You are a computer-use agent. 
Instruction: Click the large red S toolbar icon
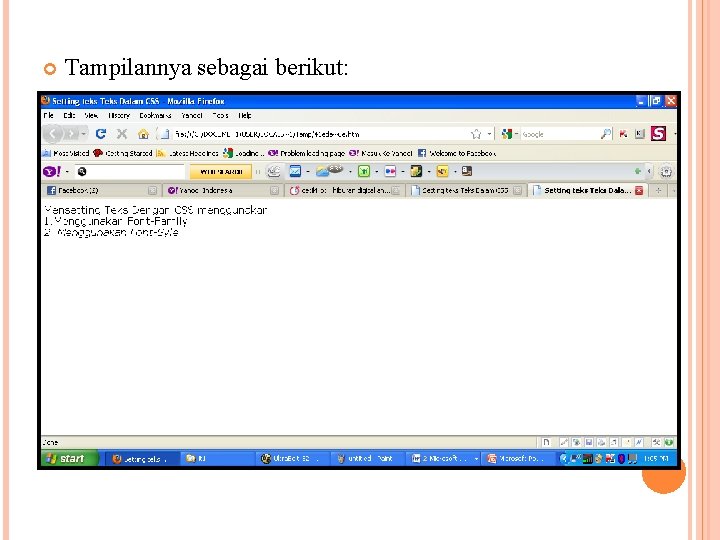(x=658, y=134)
